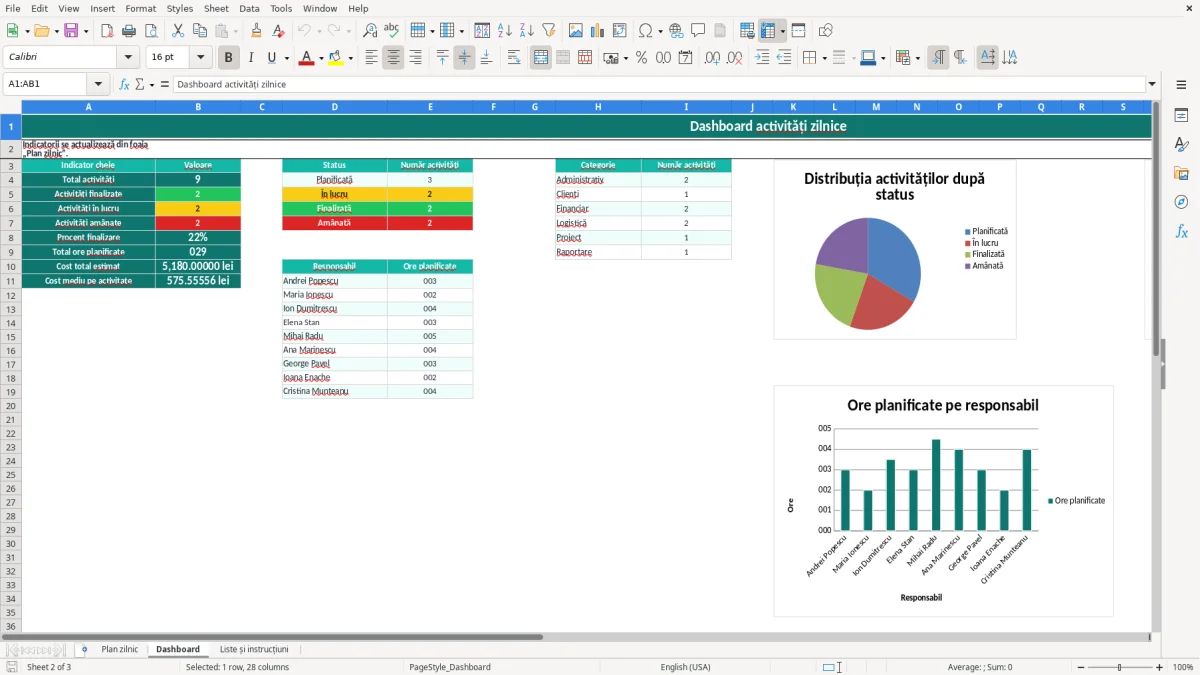Viewport: 1200px width, 675px height.
Task: Expand the Font Size dropdown
Action: 201,58
